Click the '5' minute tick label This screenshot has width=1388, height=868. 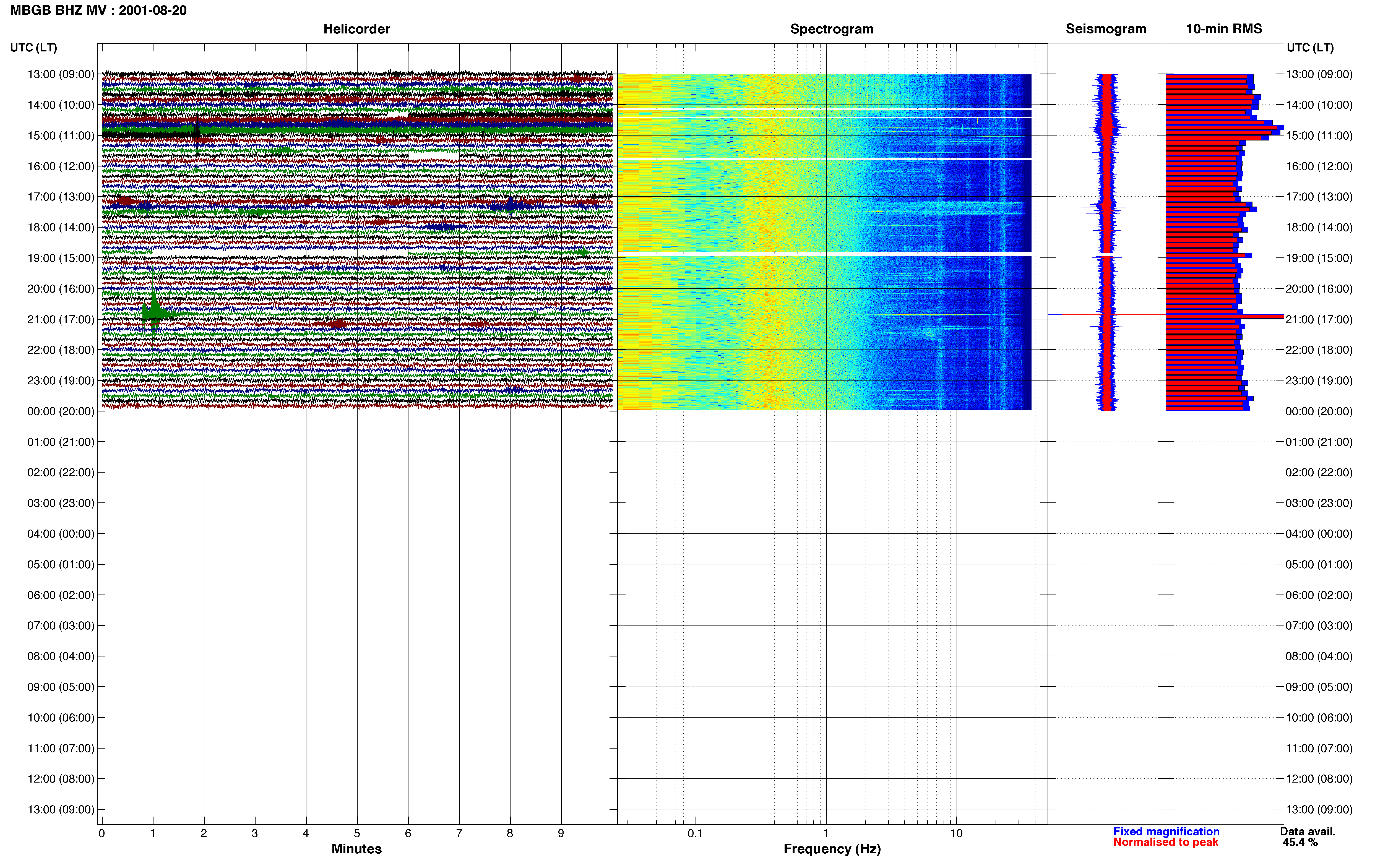coord(357,833)
